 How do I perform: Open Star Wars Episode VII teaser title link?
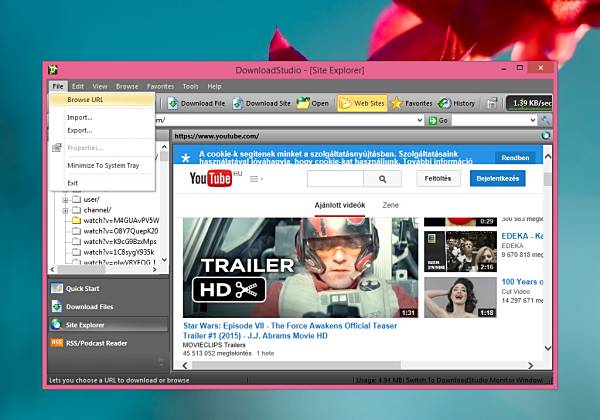tap(290, 330)
